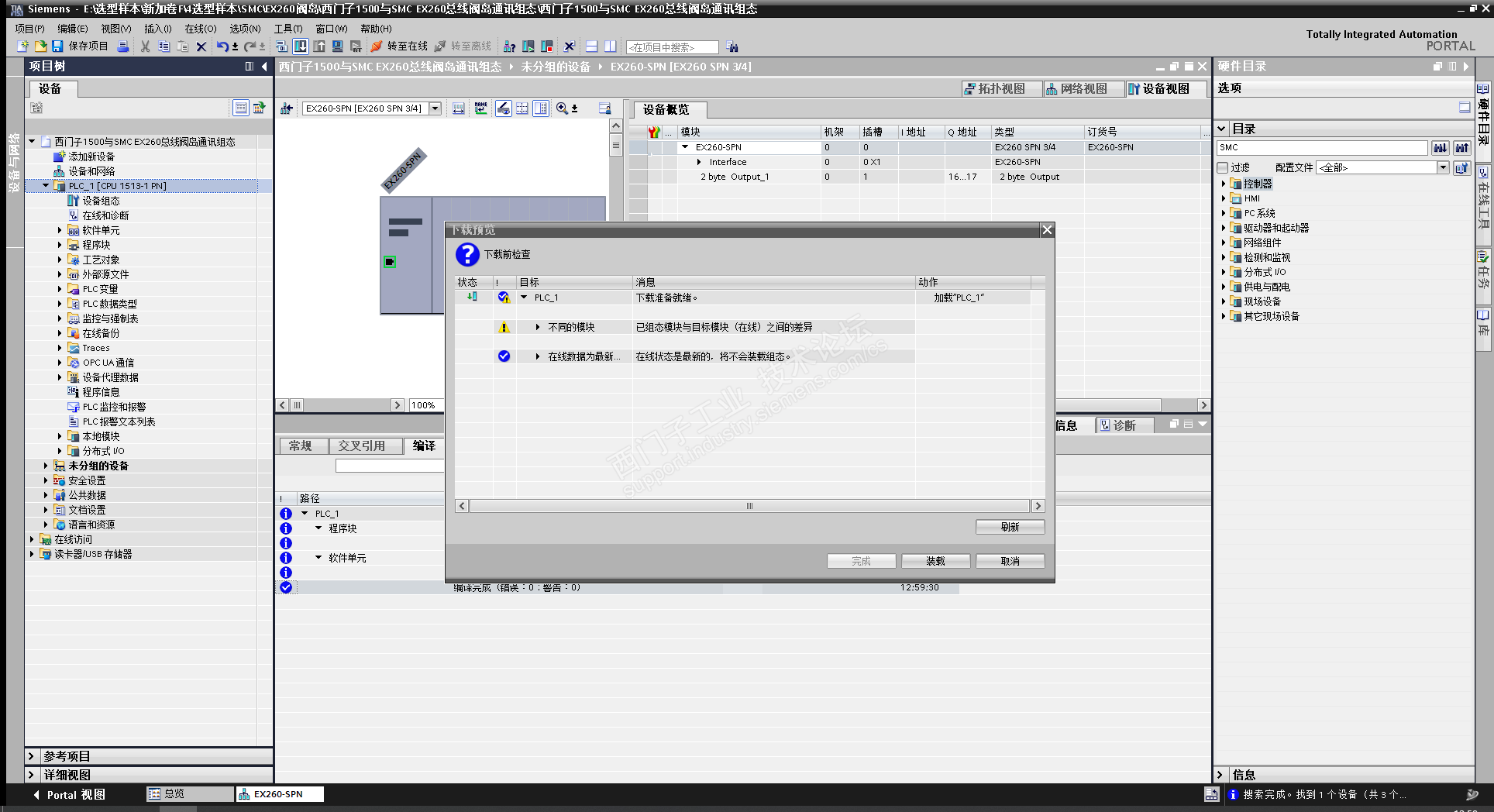Open the catalog profile settings icon

[x=1461, y=167]
